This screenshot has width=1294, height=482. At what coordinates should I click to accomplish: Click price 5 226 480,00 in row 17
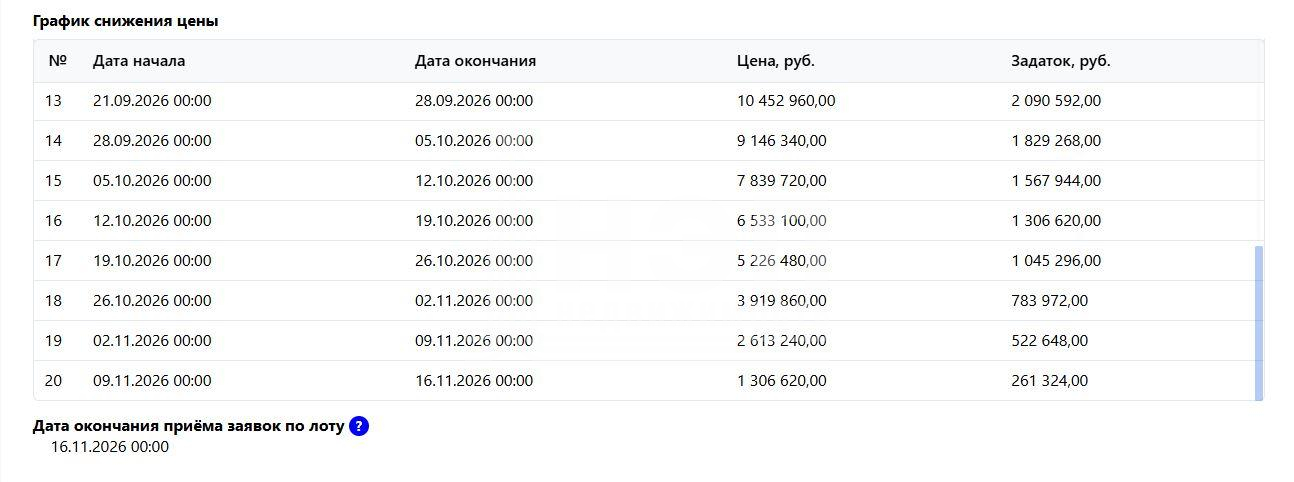782,261
